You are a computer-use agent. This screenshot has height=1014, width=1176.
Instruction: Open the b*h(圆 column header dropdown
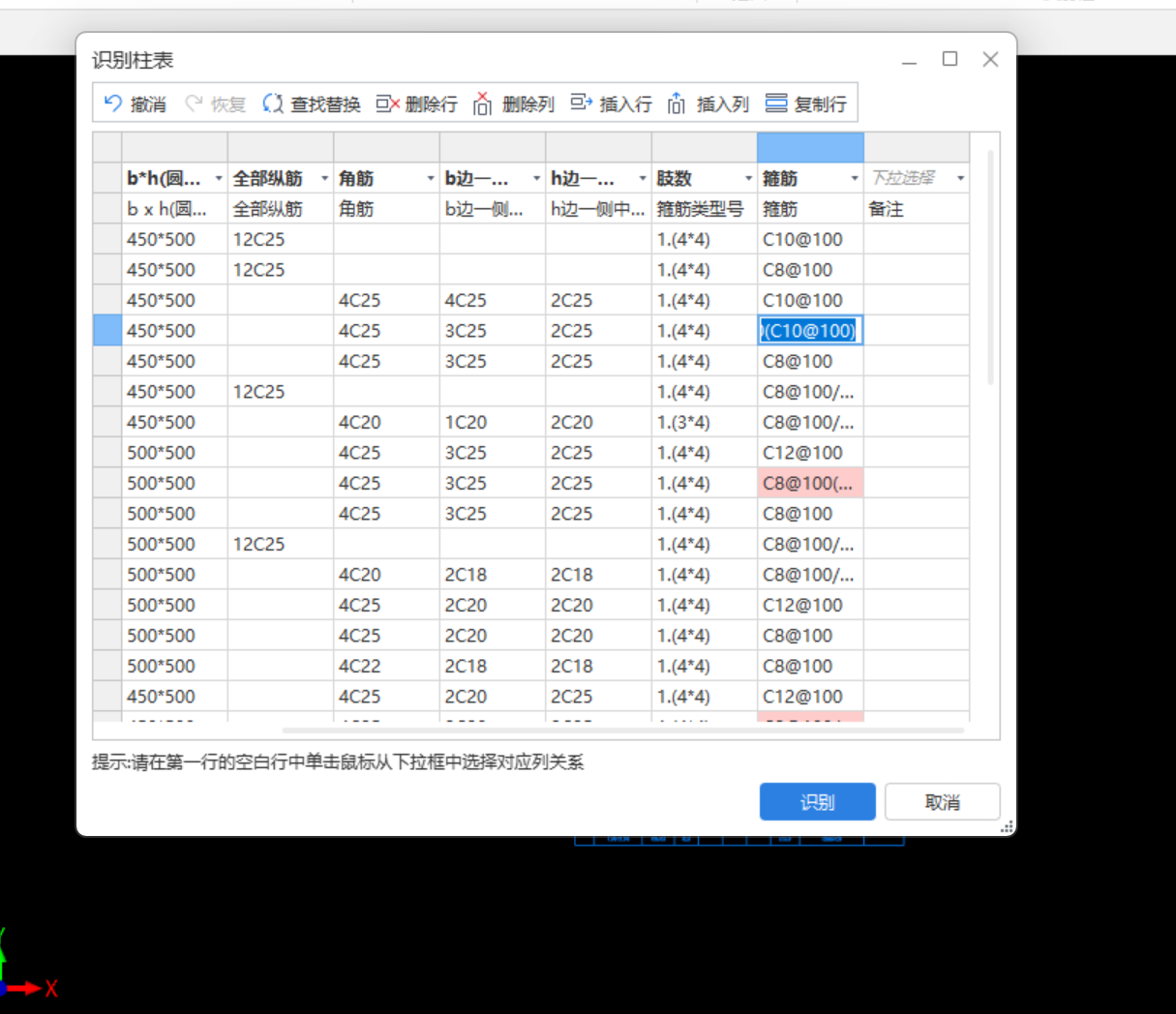217,178
